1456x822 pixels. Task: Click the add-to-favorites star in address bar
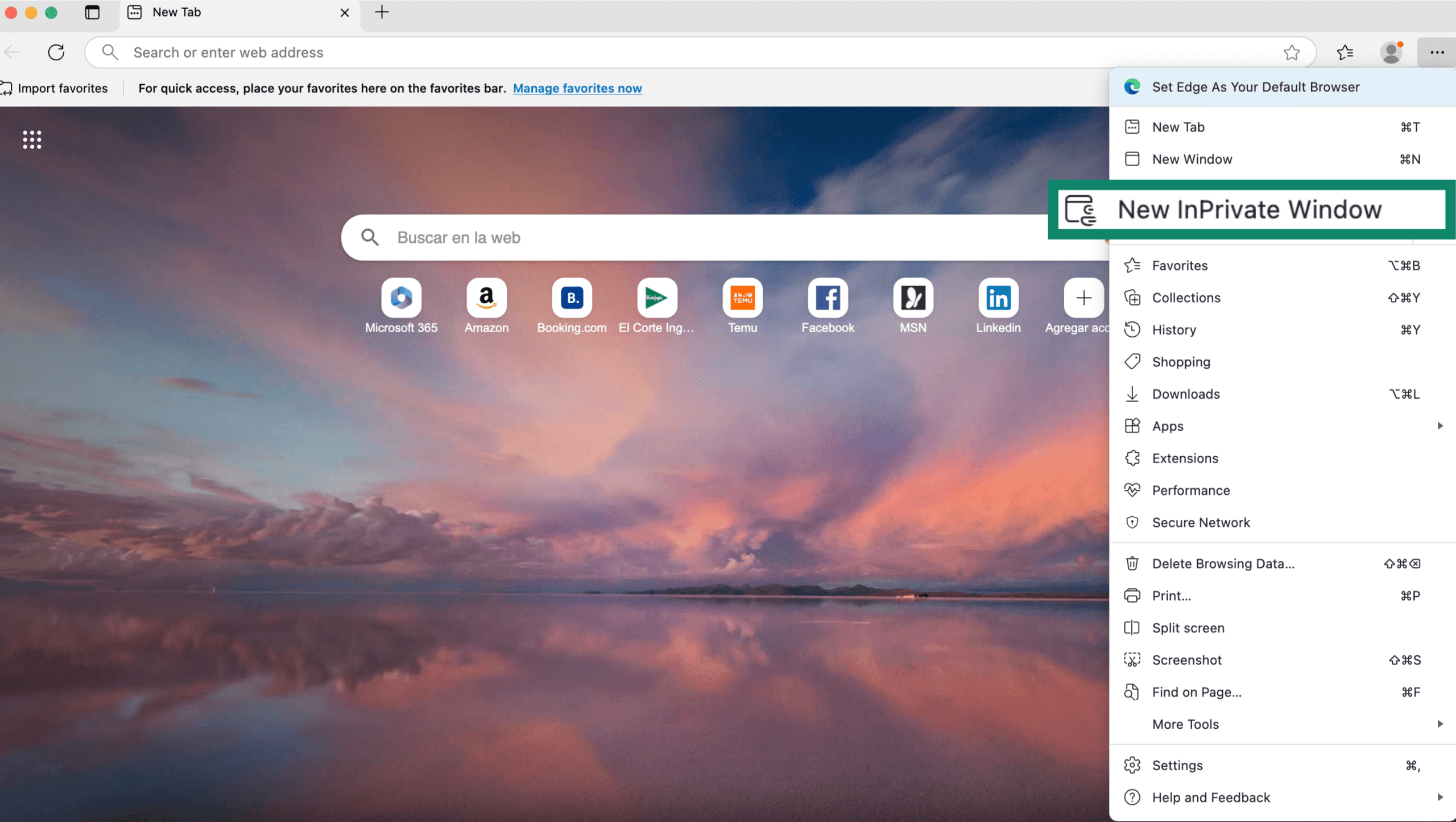1292,52
